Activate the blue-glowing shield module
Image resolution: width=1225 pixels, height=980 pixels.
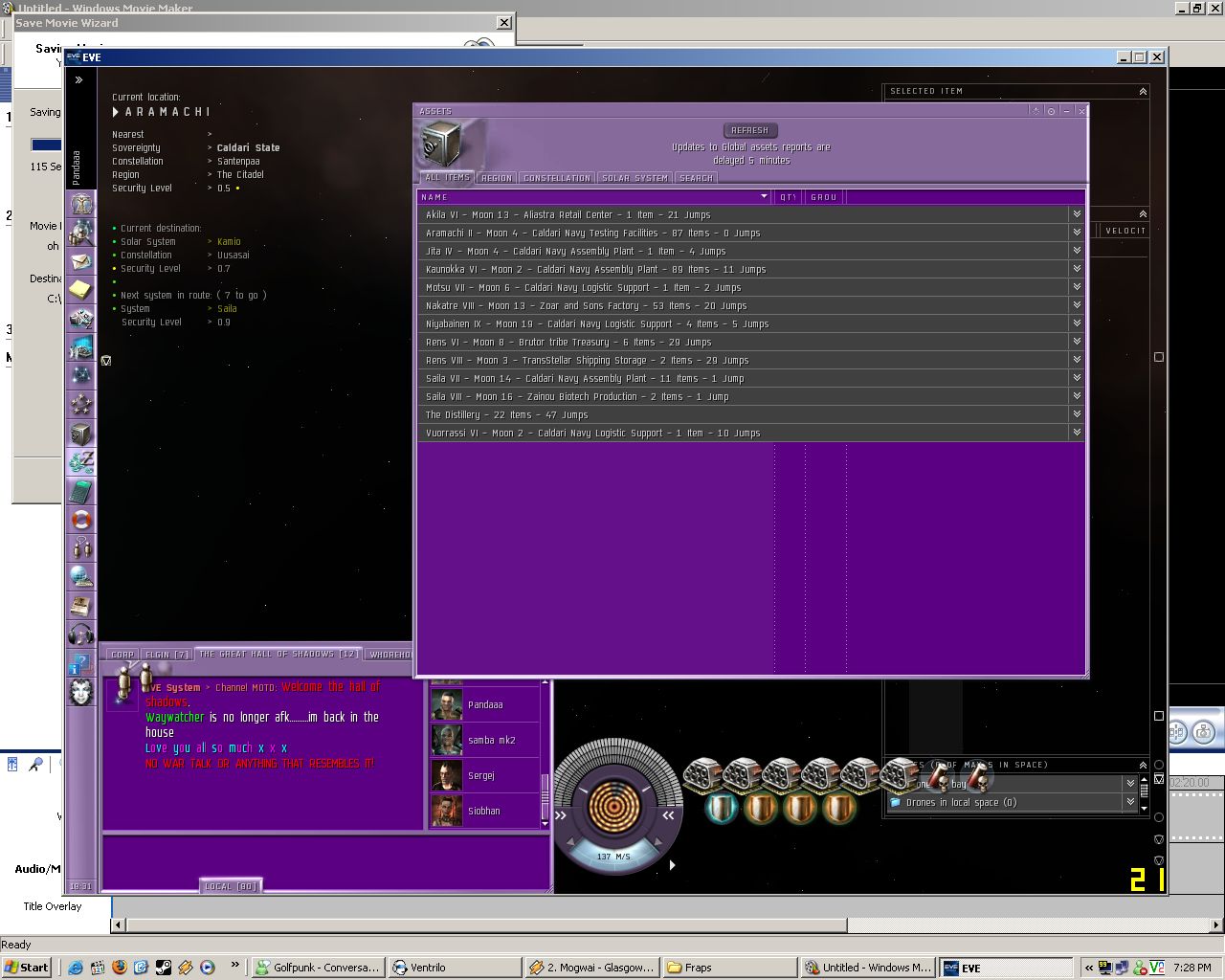coord(722,809)
